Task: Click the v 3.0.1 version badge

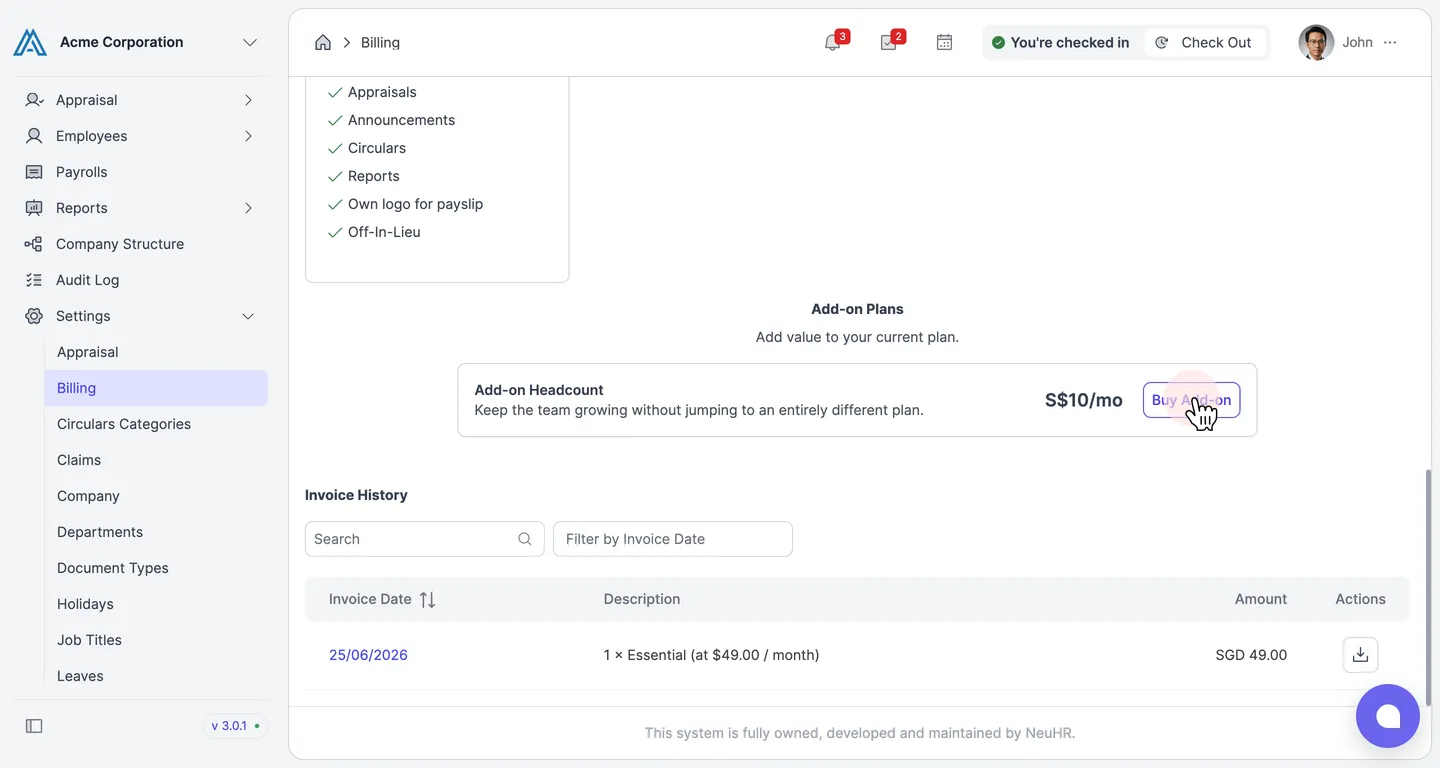Action: 235,726
